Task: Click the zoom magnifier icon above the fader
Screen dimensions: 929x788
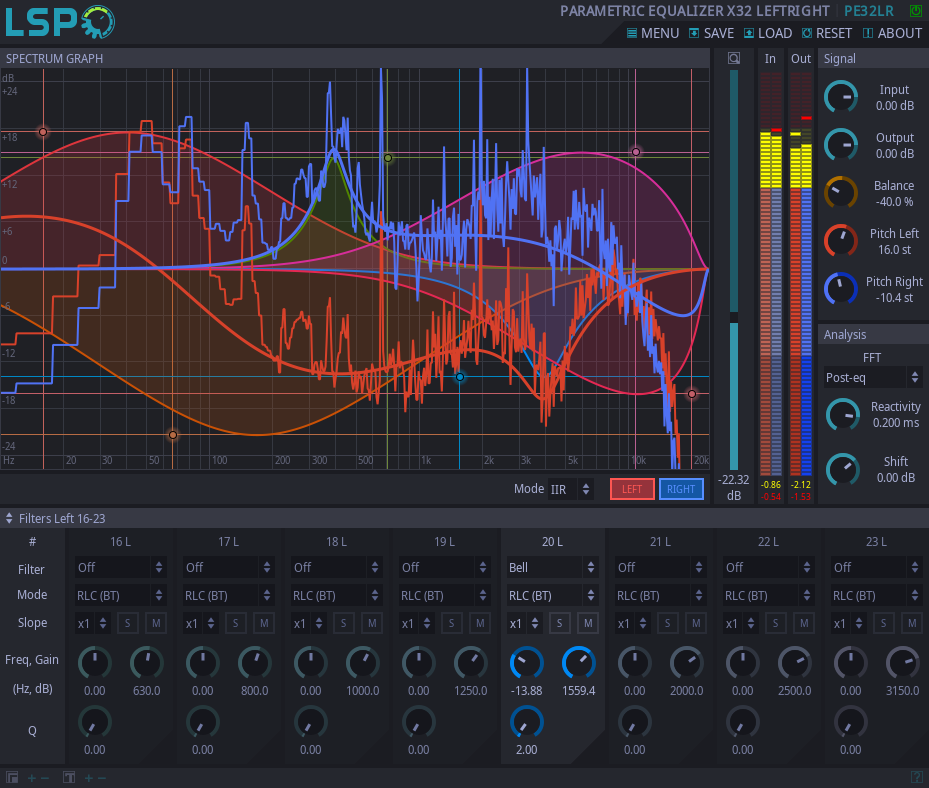Action: (734, 58)
